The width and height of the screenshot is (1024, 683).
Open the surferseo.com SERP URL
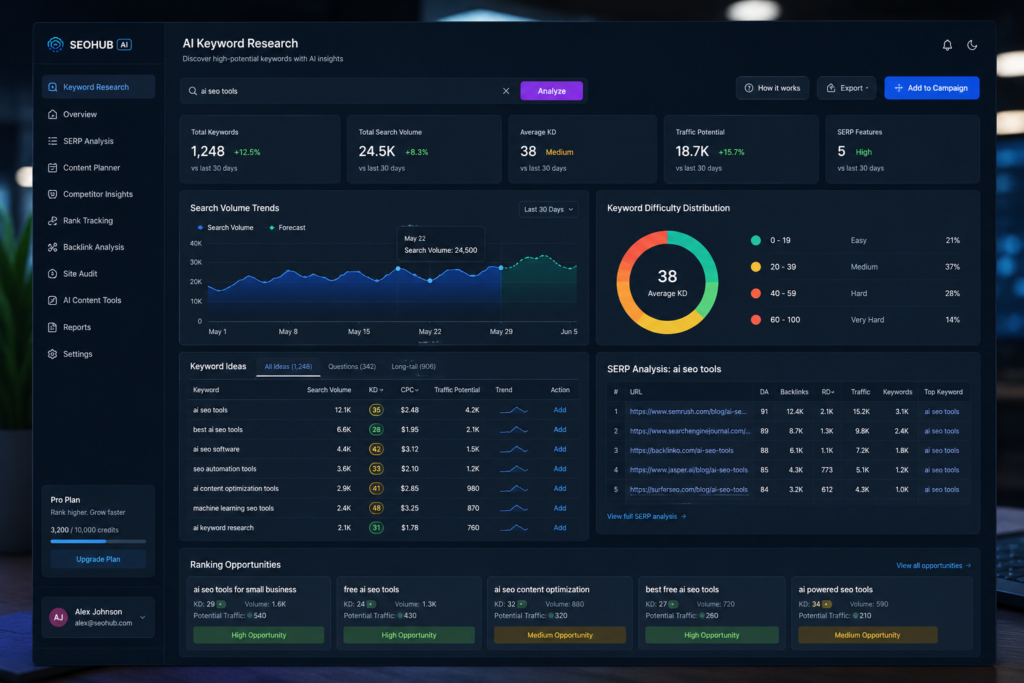[x=688, y=490]
